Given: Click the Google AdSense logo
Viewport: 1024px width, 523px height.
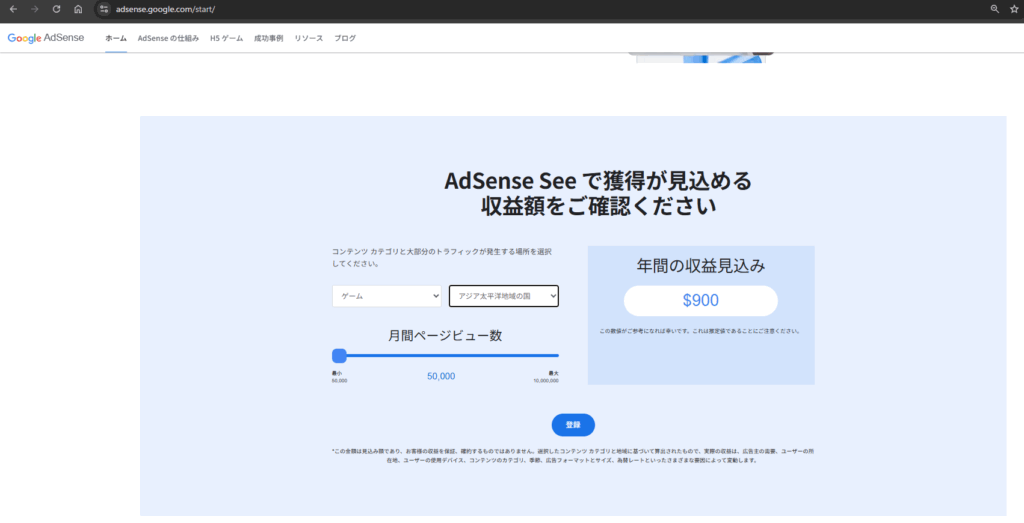Looking at the screenshot, I should [x=46, y=38].
